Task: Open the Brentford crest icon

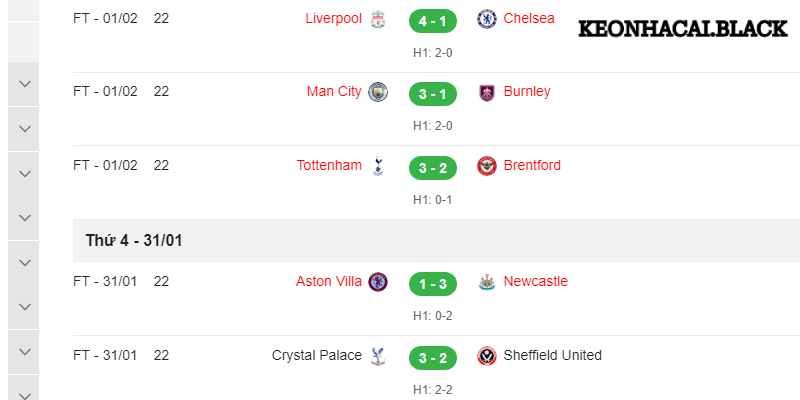Action: (x=487, y=166)
